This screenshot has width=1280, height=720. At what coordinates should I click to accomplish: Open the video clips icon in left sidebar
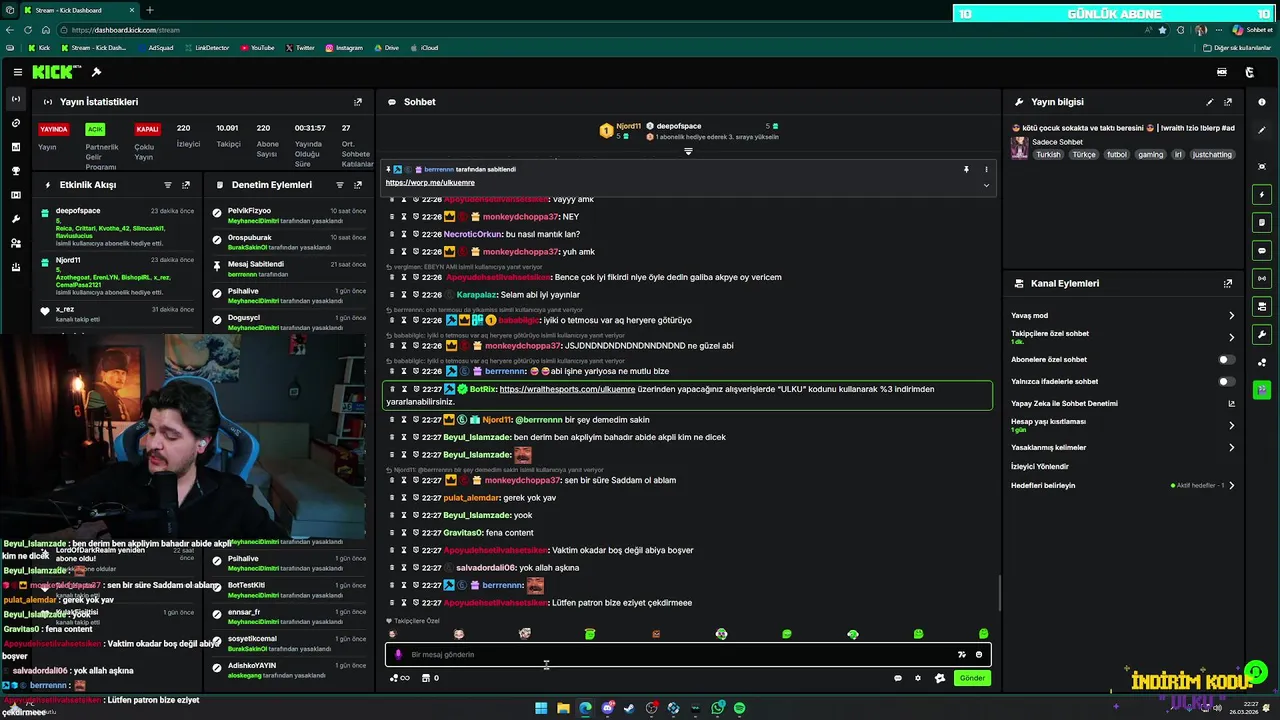[15, 195]
